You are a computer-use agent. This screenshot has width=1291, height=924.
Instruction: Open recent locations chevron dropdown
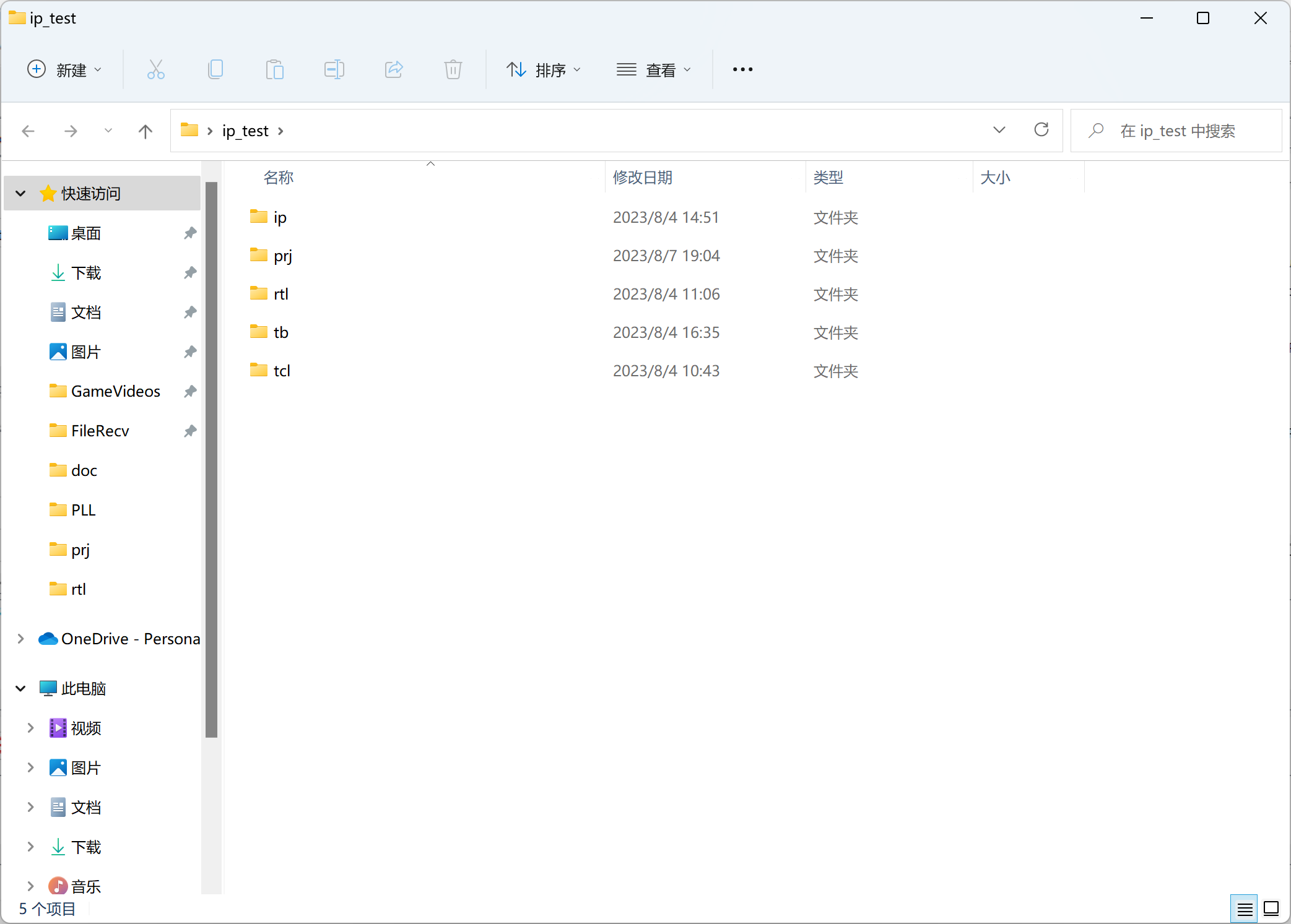click(108, 131)
